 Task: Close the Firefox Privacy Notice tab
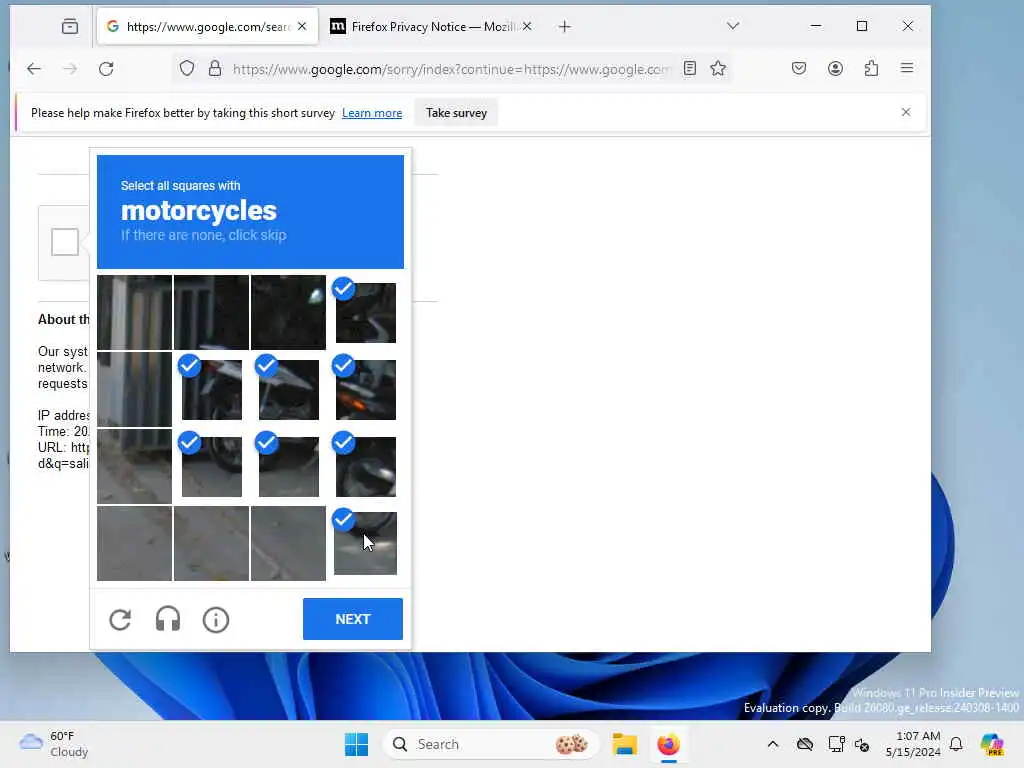pos(527,26)
